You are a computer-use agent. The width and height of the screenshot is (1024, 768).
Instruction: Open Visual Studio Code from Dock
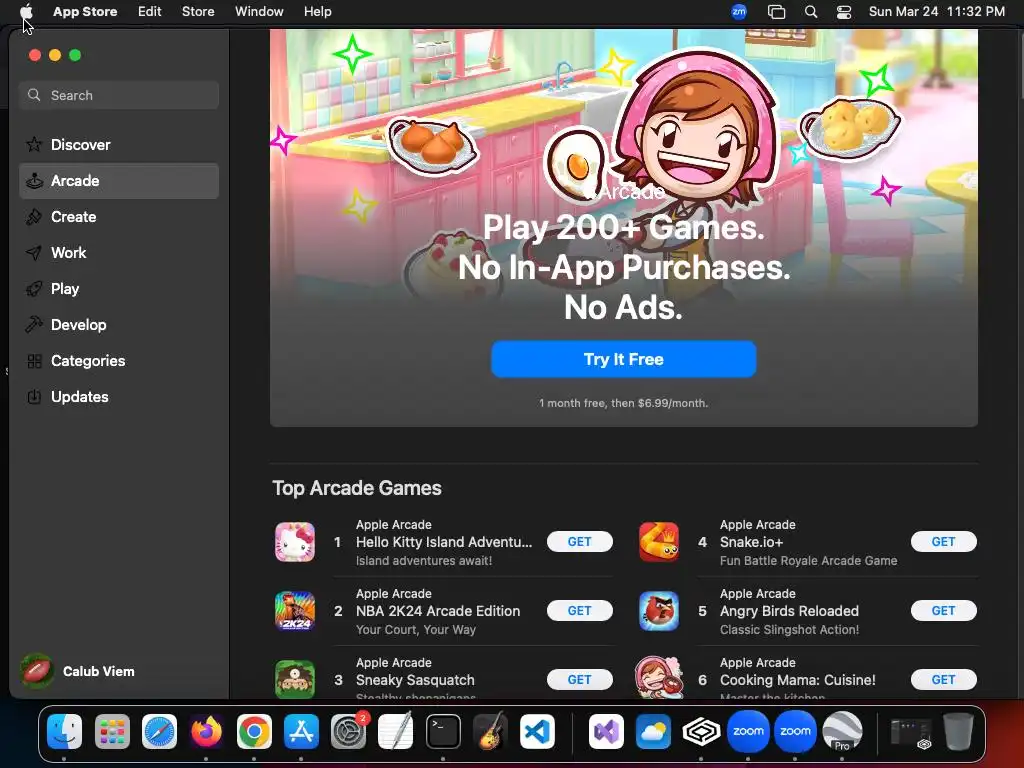[x=537, y=731]
